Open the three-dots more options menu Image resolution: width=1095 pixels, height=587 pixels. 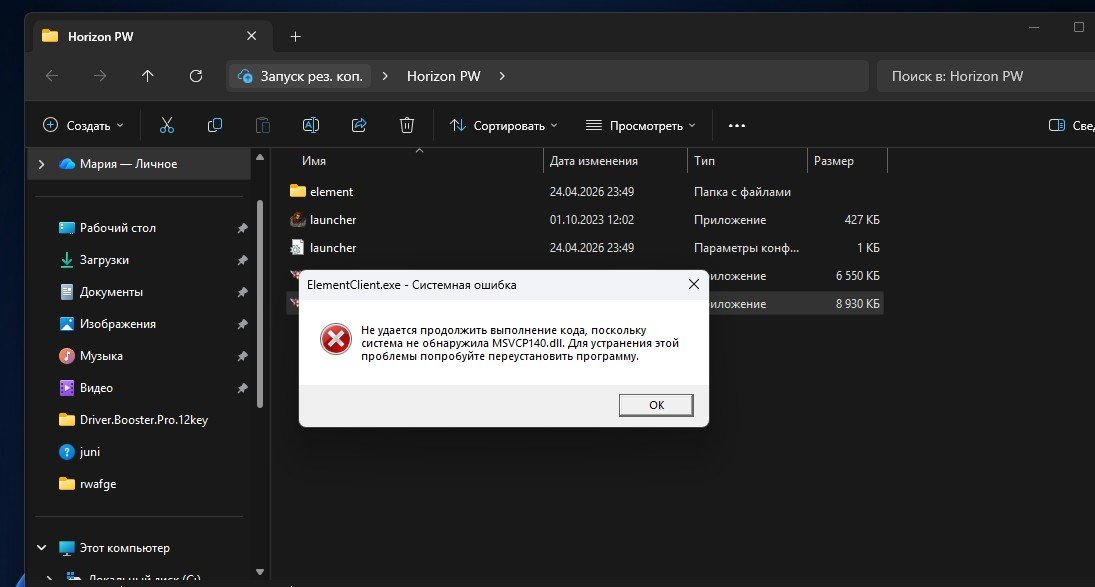[737, 126]
